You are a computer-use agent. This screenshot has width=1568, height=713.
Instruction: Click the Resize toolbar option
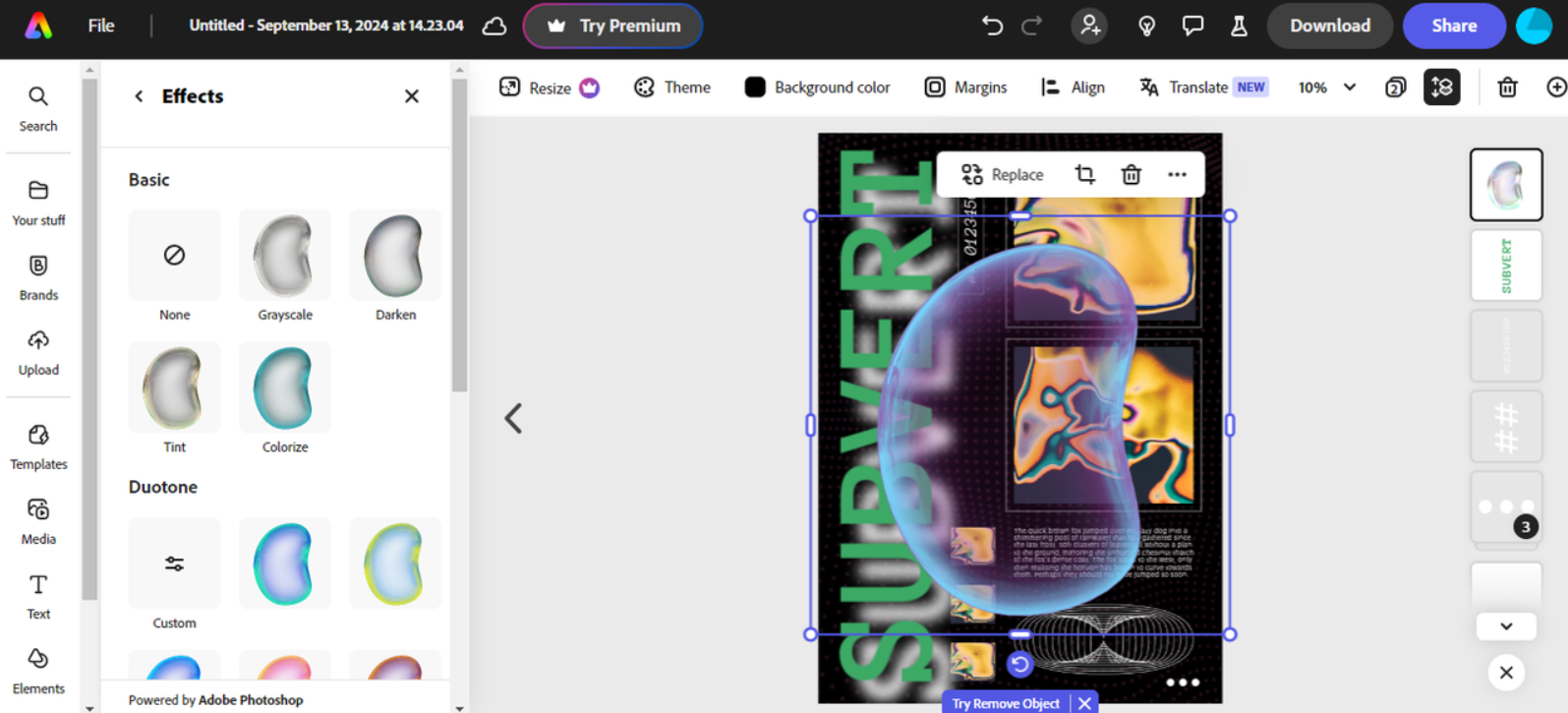click(x=550, y=88)
